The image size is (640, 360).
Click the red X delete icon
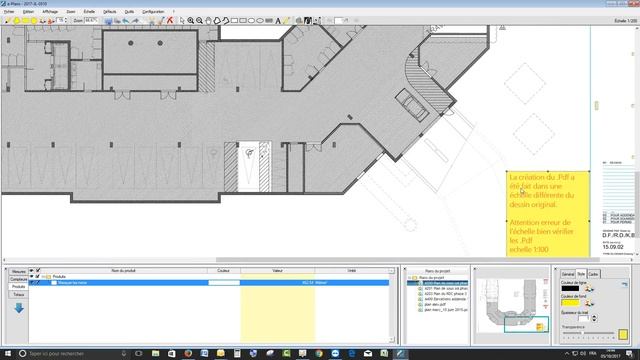point(170,20)
